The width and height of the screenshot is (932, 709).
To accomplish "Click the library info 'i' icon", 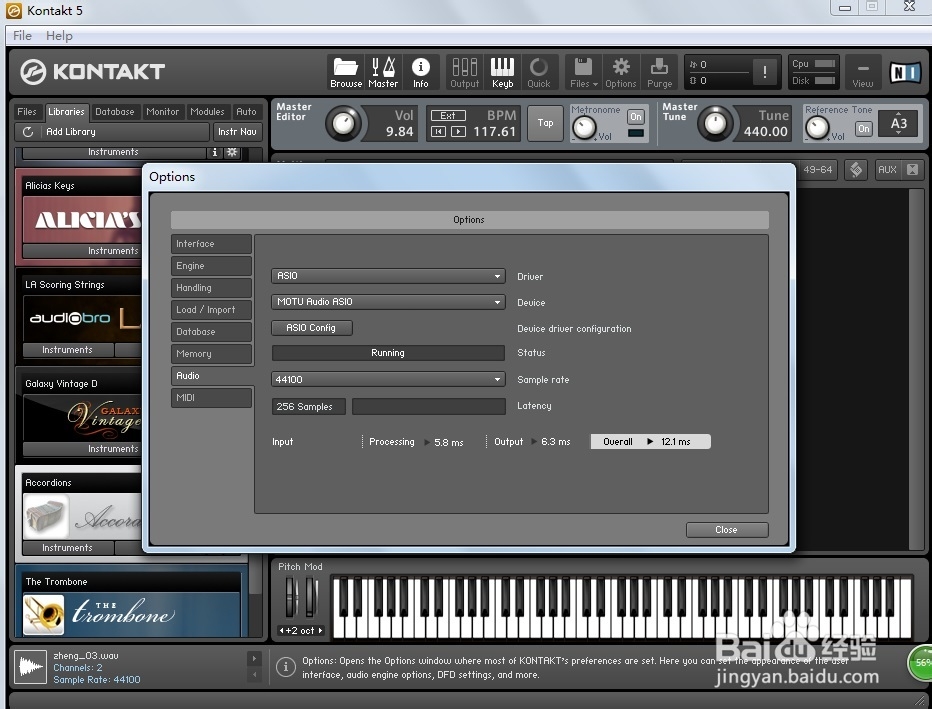I will tap(215, 152).
